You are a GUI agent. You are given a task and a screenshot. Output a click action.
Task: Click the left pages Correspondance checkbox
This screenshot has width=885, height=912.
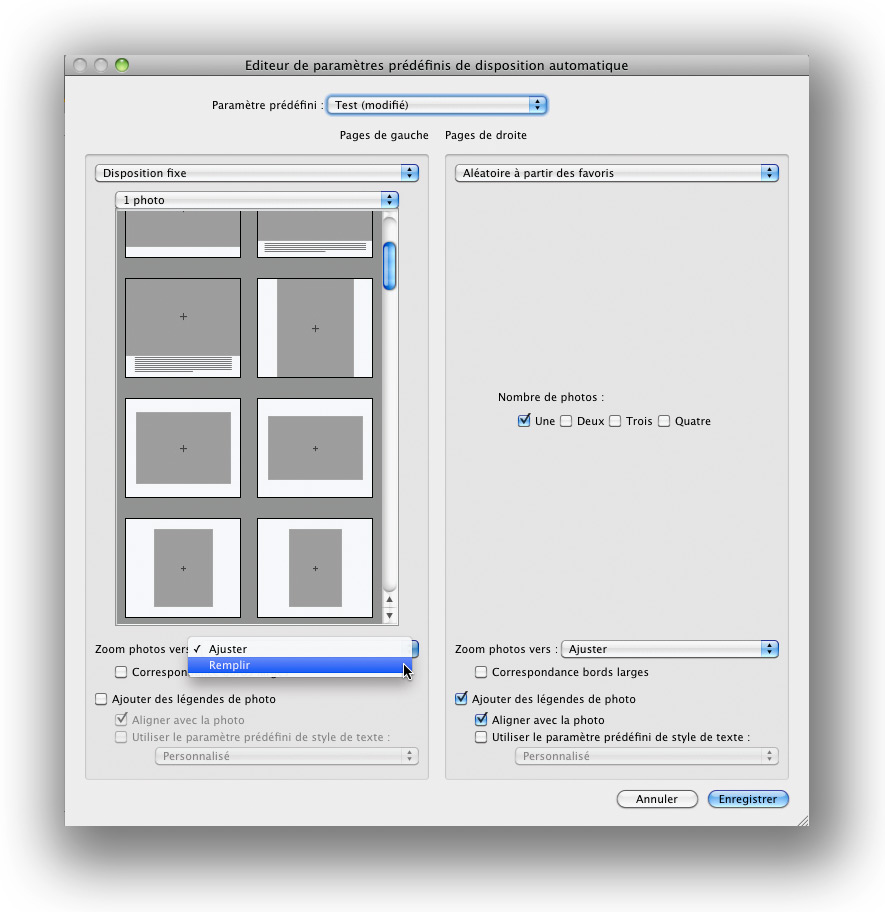[x=121, y=672]
